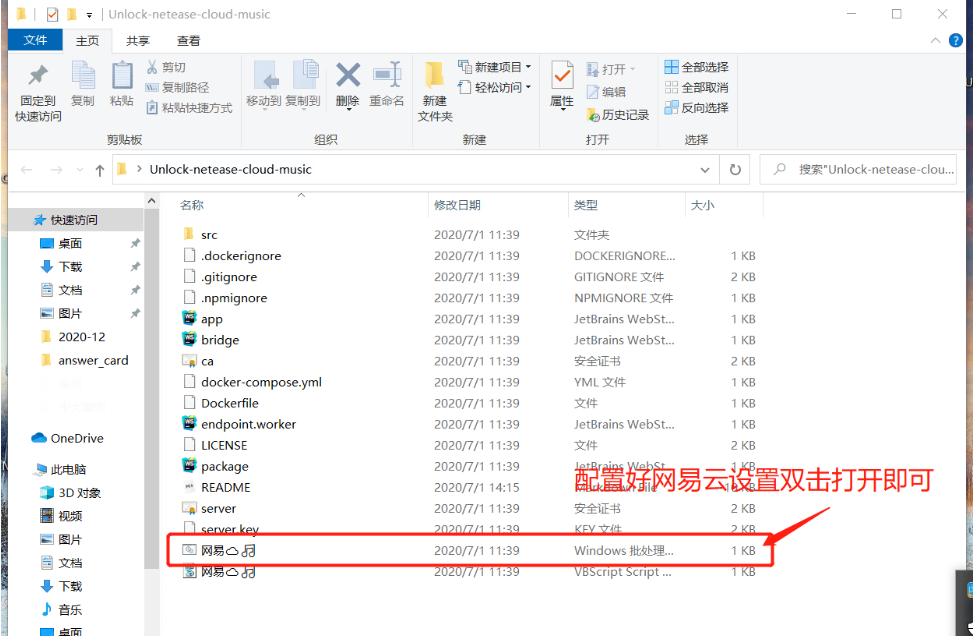The width and height of the screenshot is (973, 636).
Task: Open 视频 videos in navigation pane
Action: click(x=61, y=516)
